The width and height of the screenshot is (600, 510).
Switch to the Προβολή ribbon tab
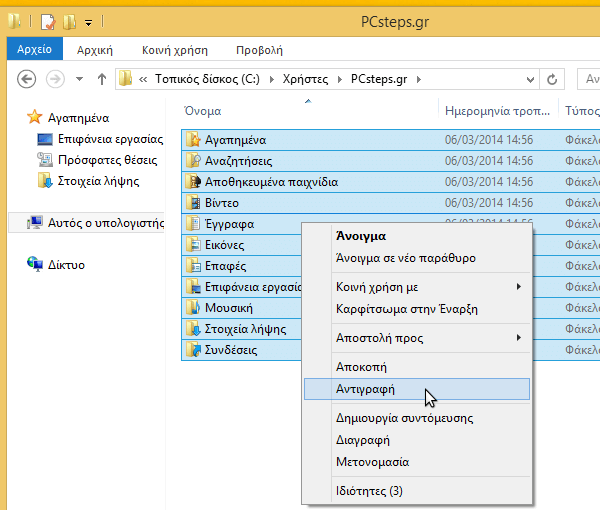(x=259, y=50)
